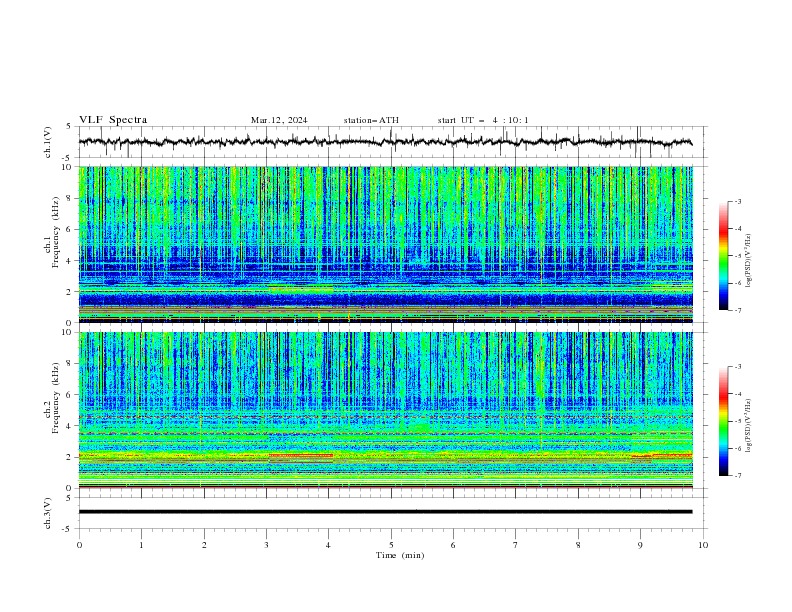Click the ch.3 flat black voltage trace

point(385,512)
